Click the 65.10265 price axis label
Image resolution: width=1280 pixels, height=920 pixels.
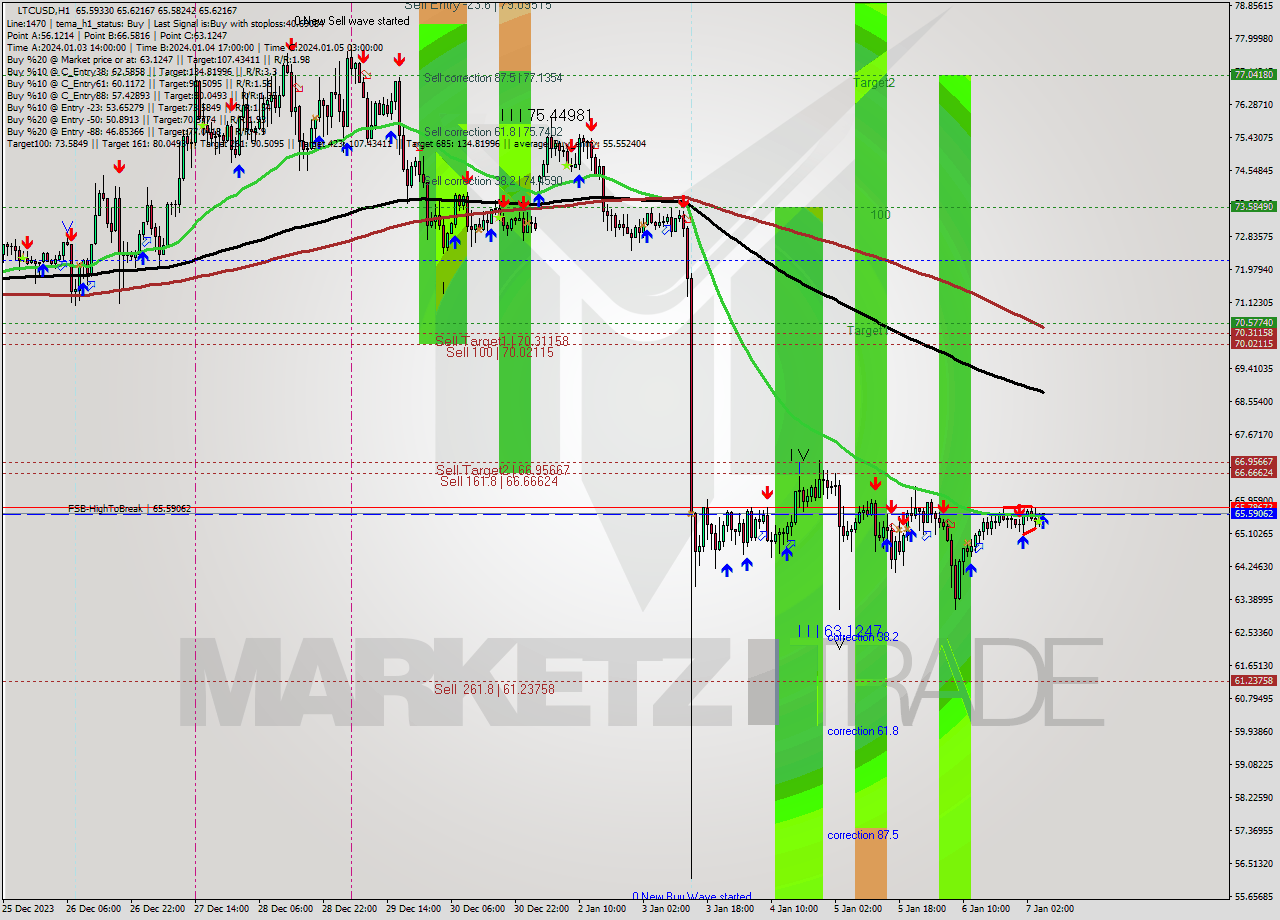tap(1254, 533)
